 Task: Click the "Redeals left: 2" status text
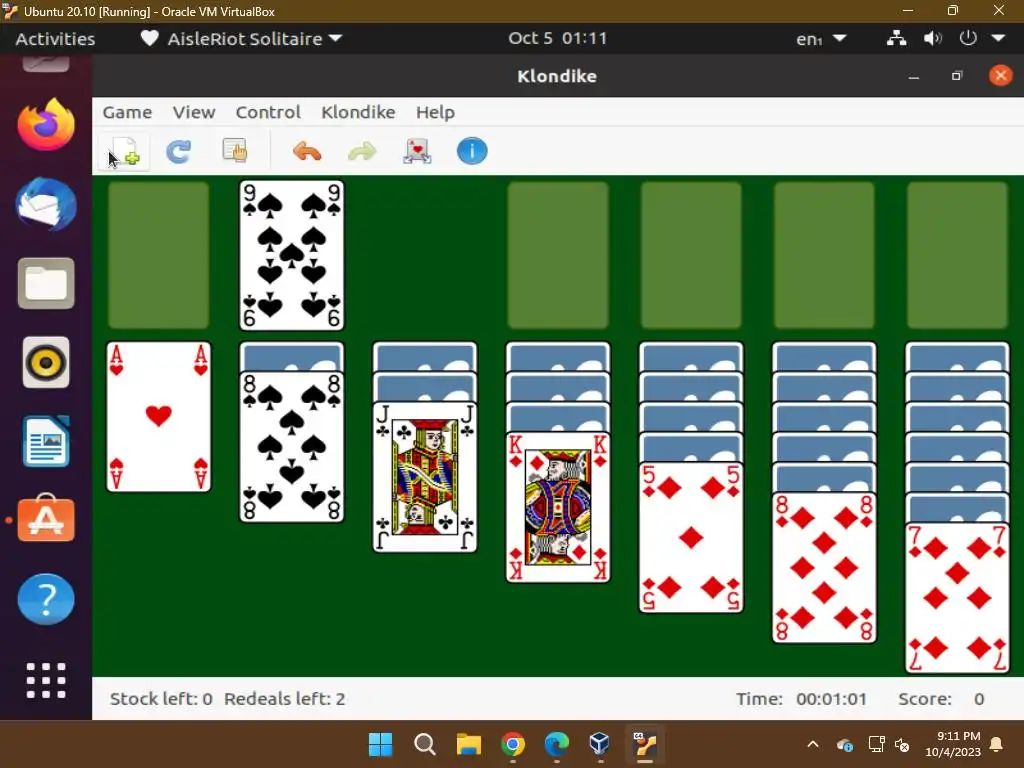[284, 699]
